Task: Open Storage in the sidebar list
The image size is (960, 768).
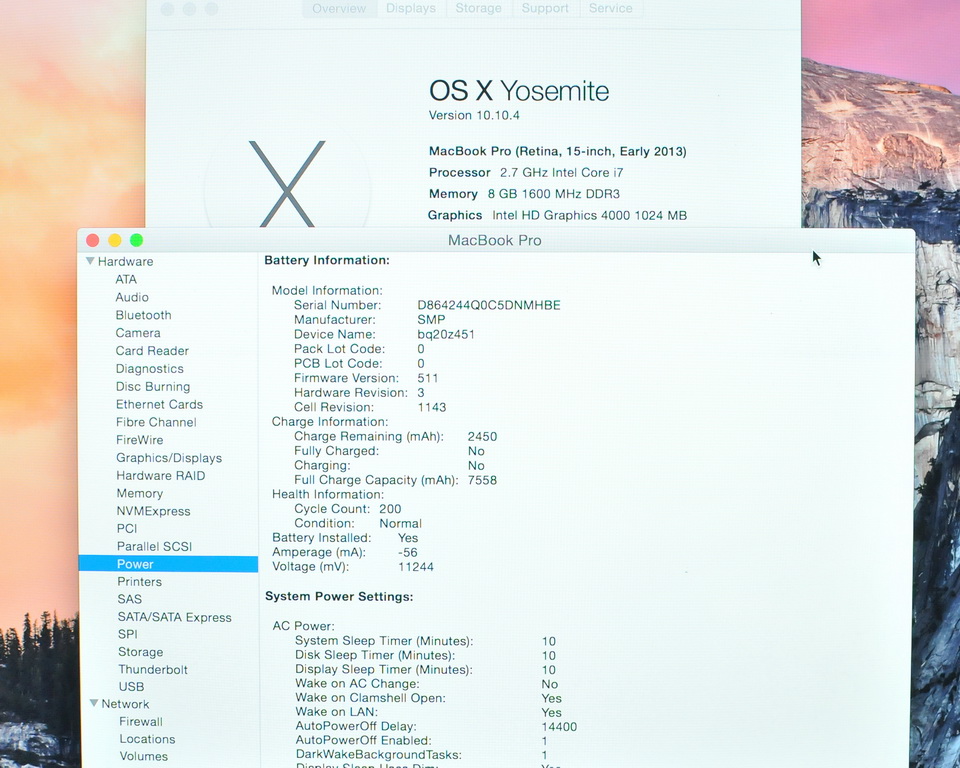Action: (x=140, y=652)
